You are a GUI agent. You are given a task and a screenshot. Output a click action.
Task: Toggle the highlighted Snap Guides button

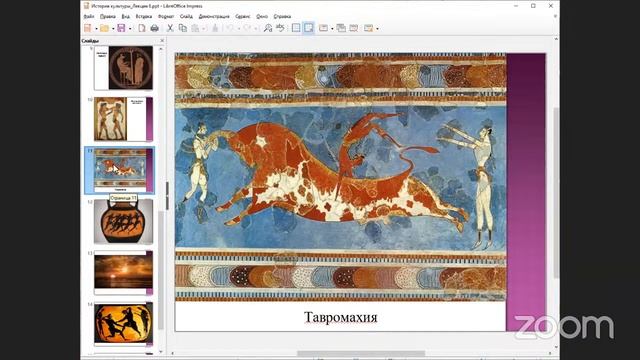pyautogui.click(x=309, y=28)
